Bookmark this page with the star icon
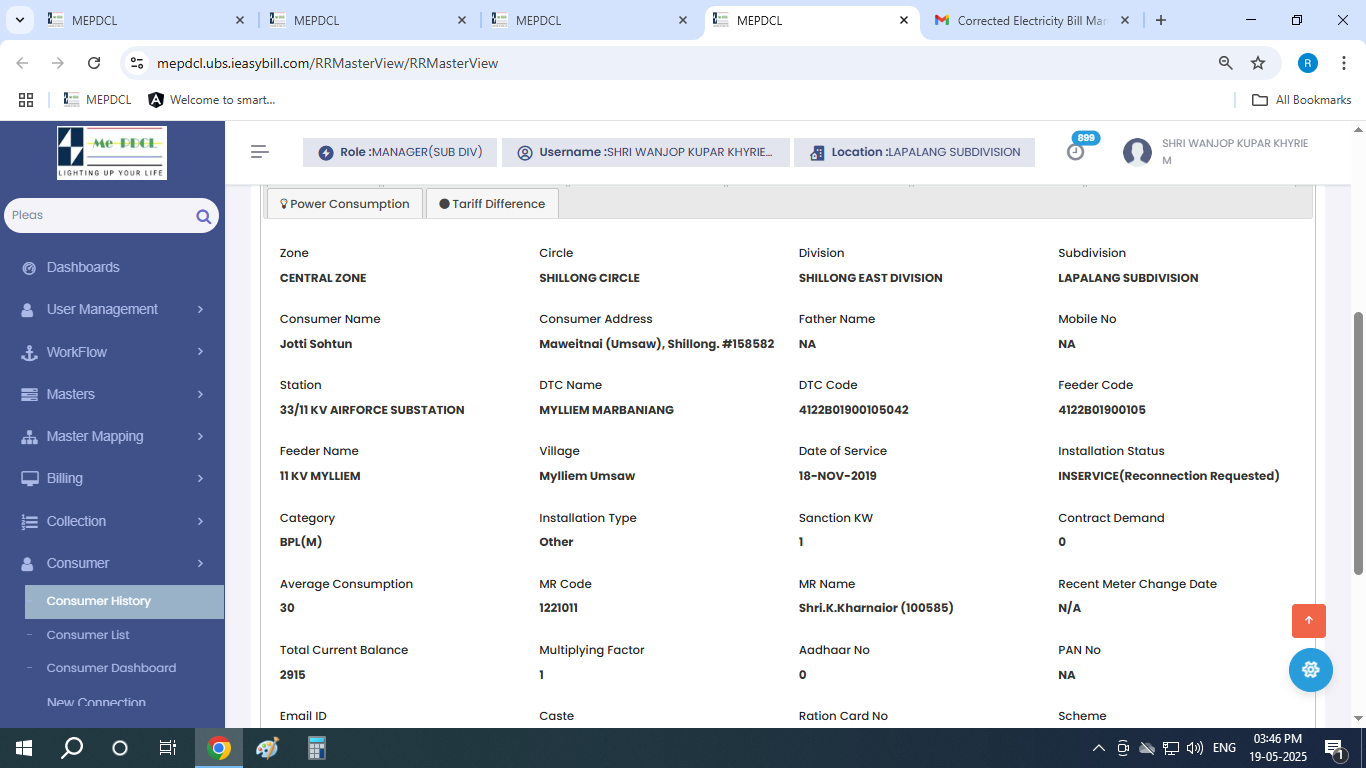The height and width of the screenshot is (768, 1366). point(1258,63)
